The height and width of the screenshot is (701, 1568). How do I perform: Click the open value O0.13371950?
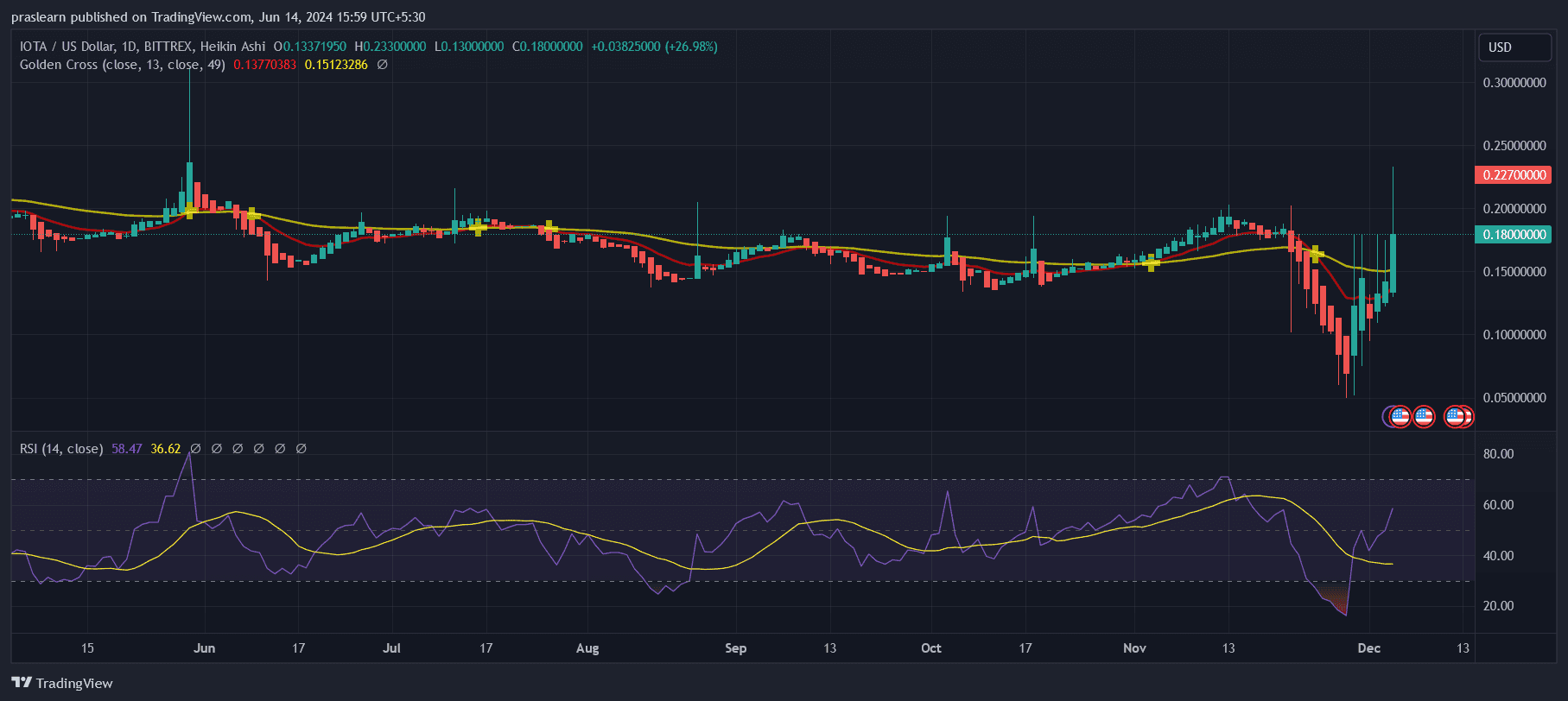pos(310,47)
